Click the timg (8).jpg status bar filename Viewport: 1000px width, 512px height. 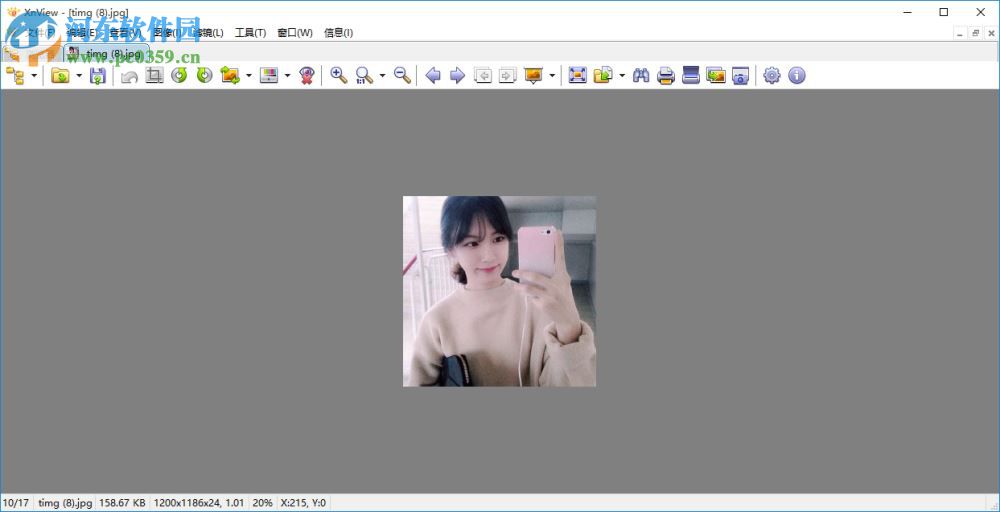[x=65, y=503]
